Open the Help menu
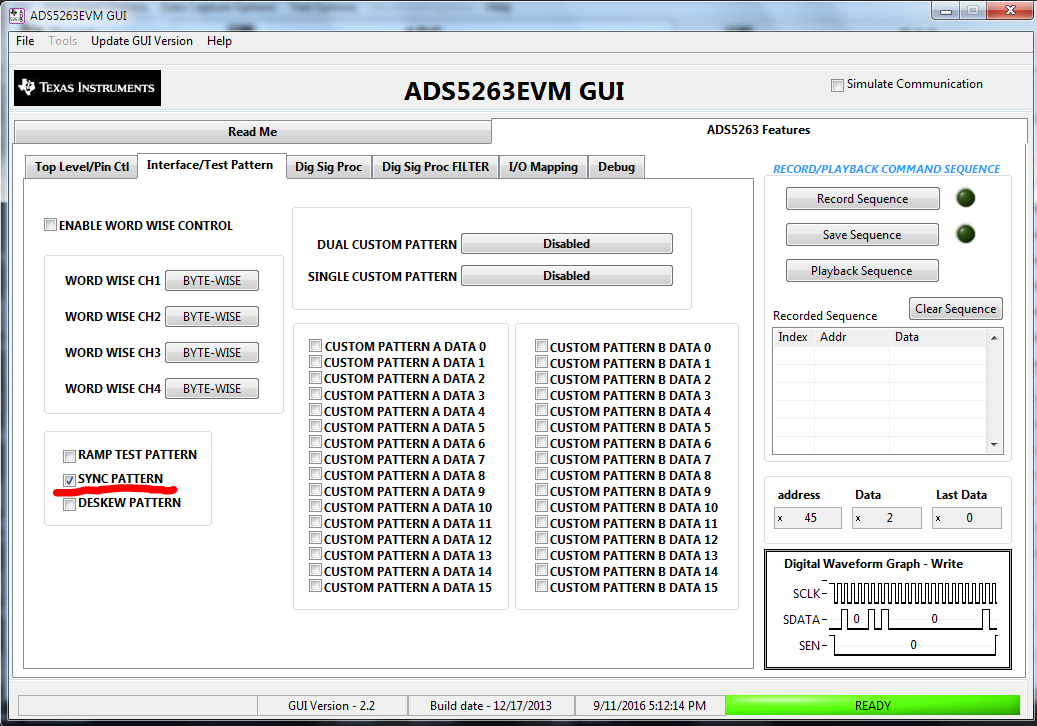Image resolution: width=1037 pixels, height=726 pixels. coord(219,41)
